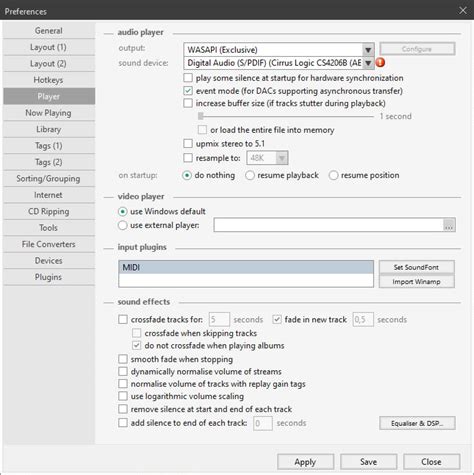
Task: Select resume playback on startup
Action: (x=250, y=175)
